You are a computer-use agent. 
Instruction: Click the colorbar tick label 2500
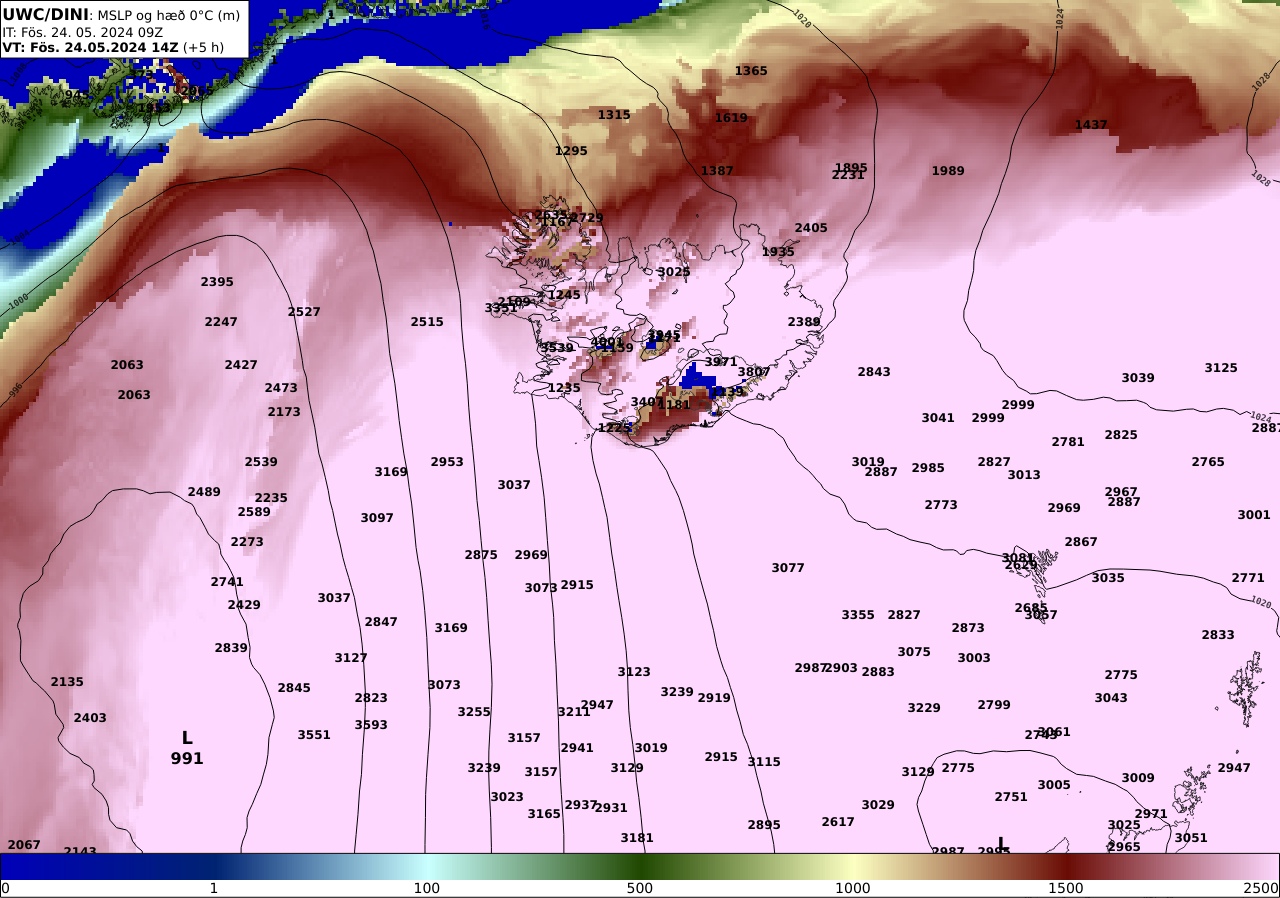click(x=1262, y=888)
